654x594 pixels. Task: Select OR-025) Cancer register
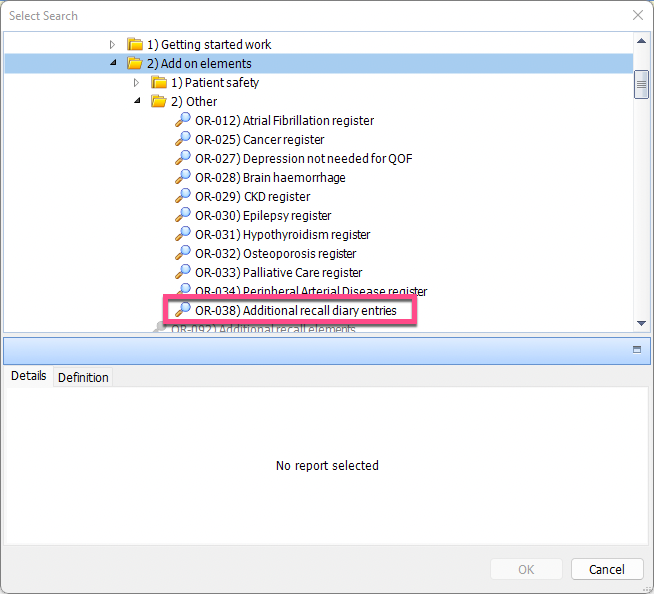click(x=259, y=140)
